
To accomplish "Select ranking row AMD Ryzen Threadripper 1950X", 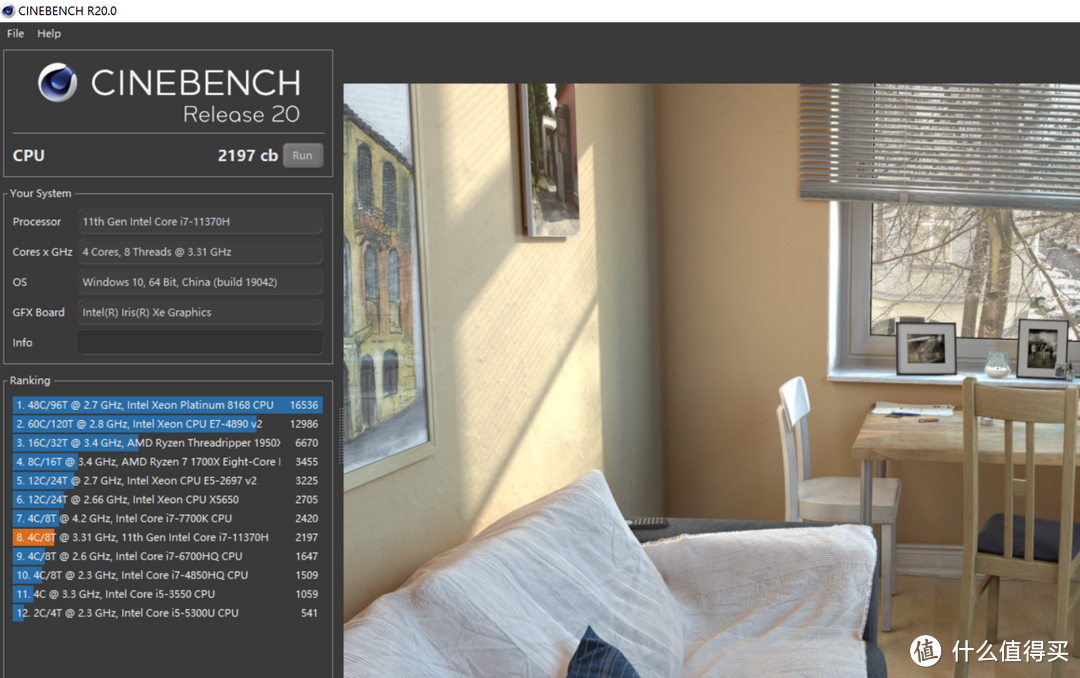I will tap(167, 443).
